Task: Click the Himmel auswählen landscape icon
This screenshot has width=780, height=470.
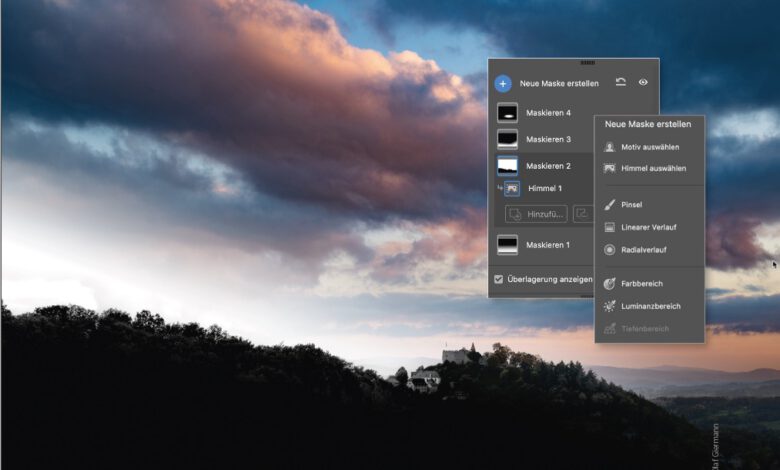Action: click(609, 169)
